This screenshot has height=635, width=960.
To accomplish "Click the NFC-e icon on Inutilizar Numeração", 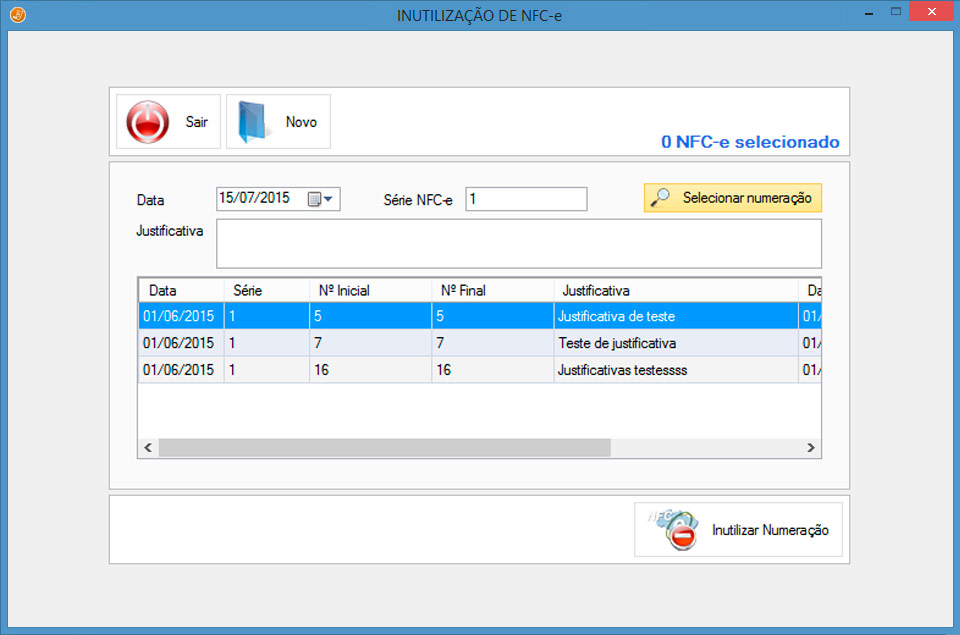I will tap(675, 530).
